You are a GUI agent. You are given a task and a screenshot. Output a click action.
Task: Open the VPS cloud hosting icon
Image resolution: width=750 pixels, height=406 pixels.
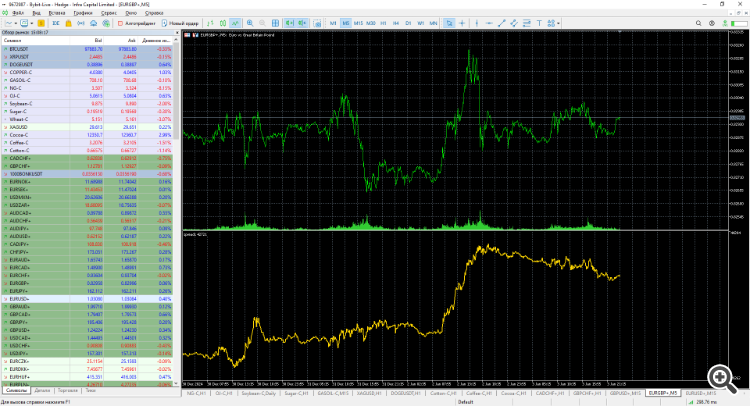(x=93, y=23)
